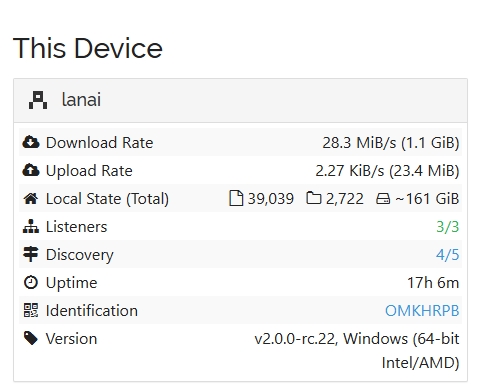Click the lanai device identicon
Image resolution: width=481 pixels, height=391 pixels.
[38, 100]
